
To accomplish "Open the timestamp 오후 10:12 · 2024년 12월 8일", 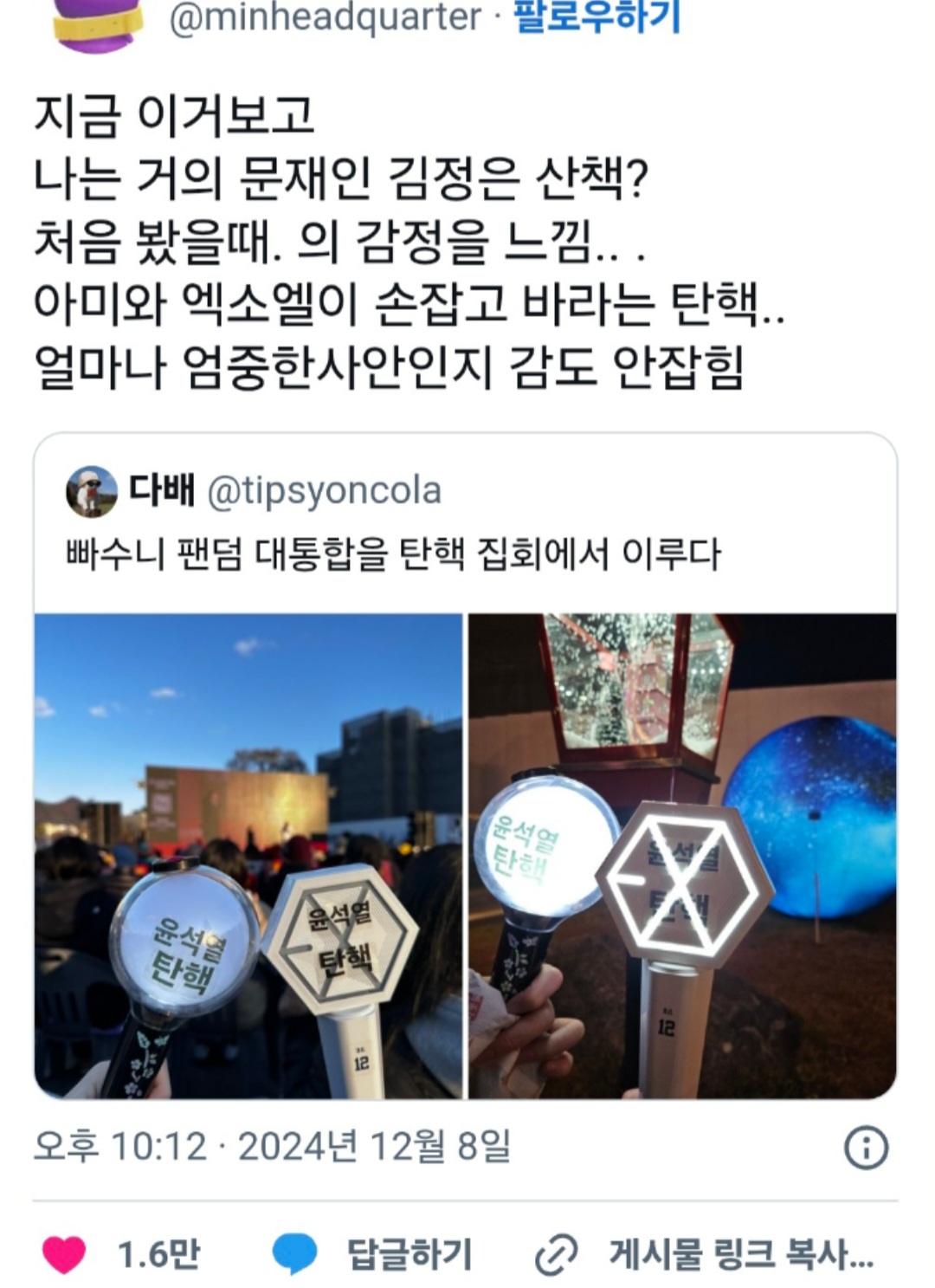I will [x=273, y=1146].
